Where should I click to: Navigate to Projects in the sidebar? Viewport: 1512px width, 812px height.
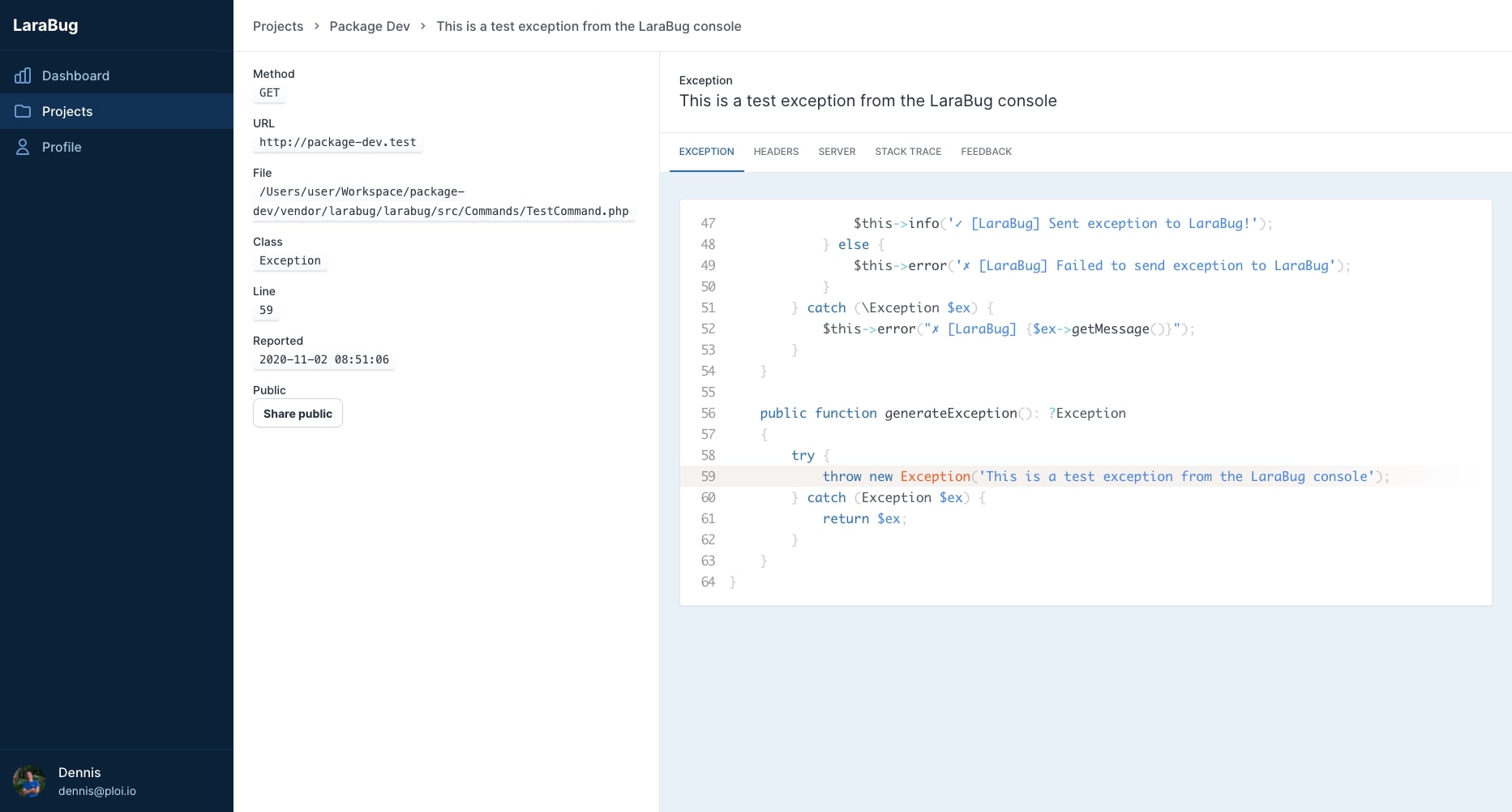(x=66, y=111)
